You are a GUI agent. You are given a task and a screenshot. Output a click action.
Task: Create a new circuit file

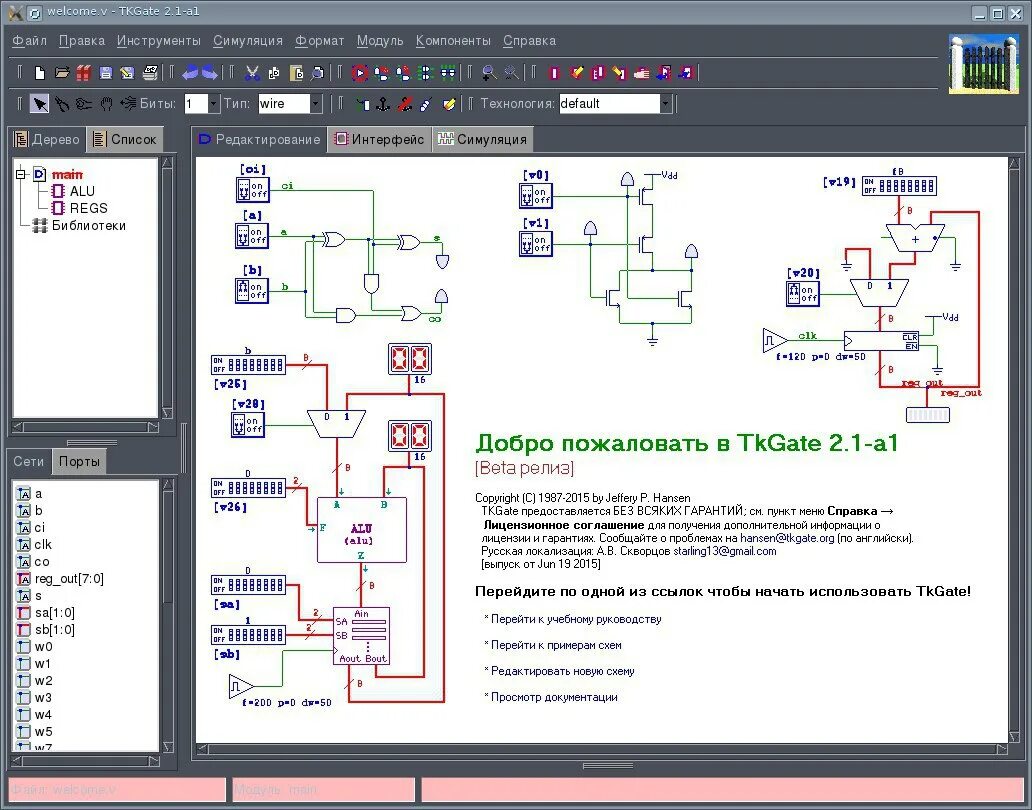pyautogui.click(x=40, y=72)
